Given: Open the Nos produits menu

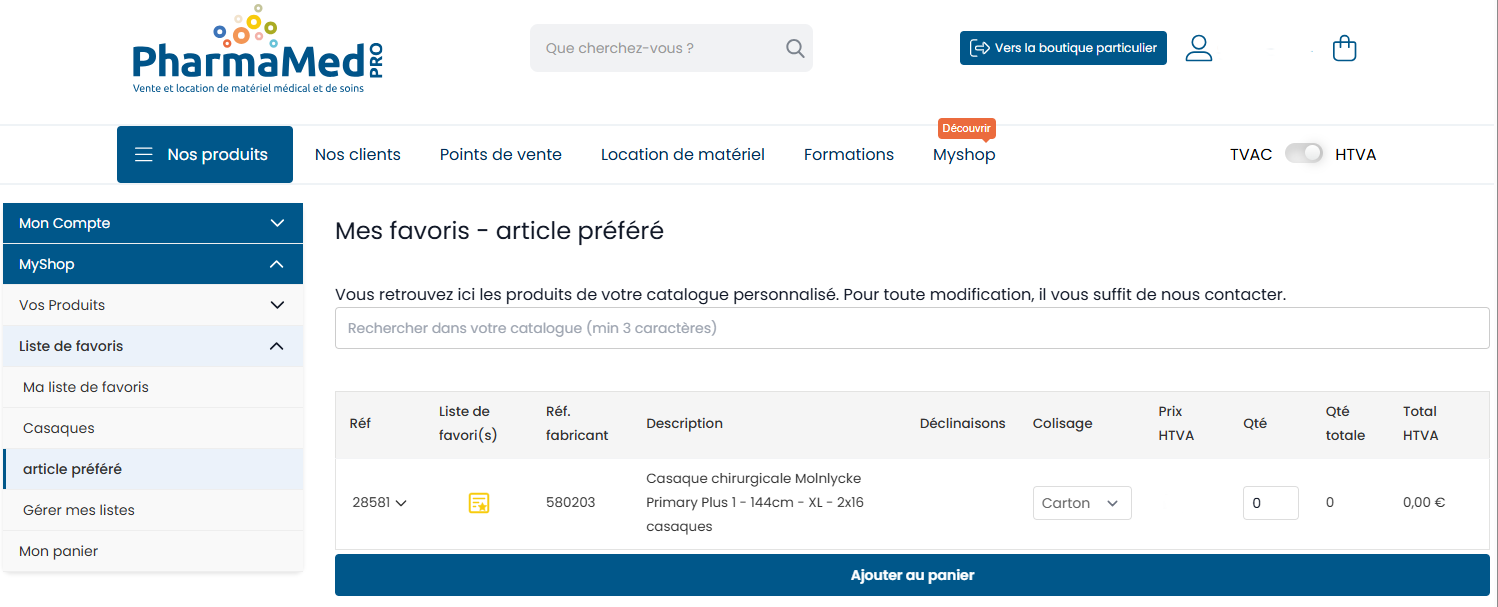Looking at the screenshot, I should coord(205,154).
